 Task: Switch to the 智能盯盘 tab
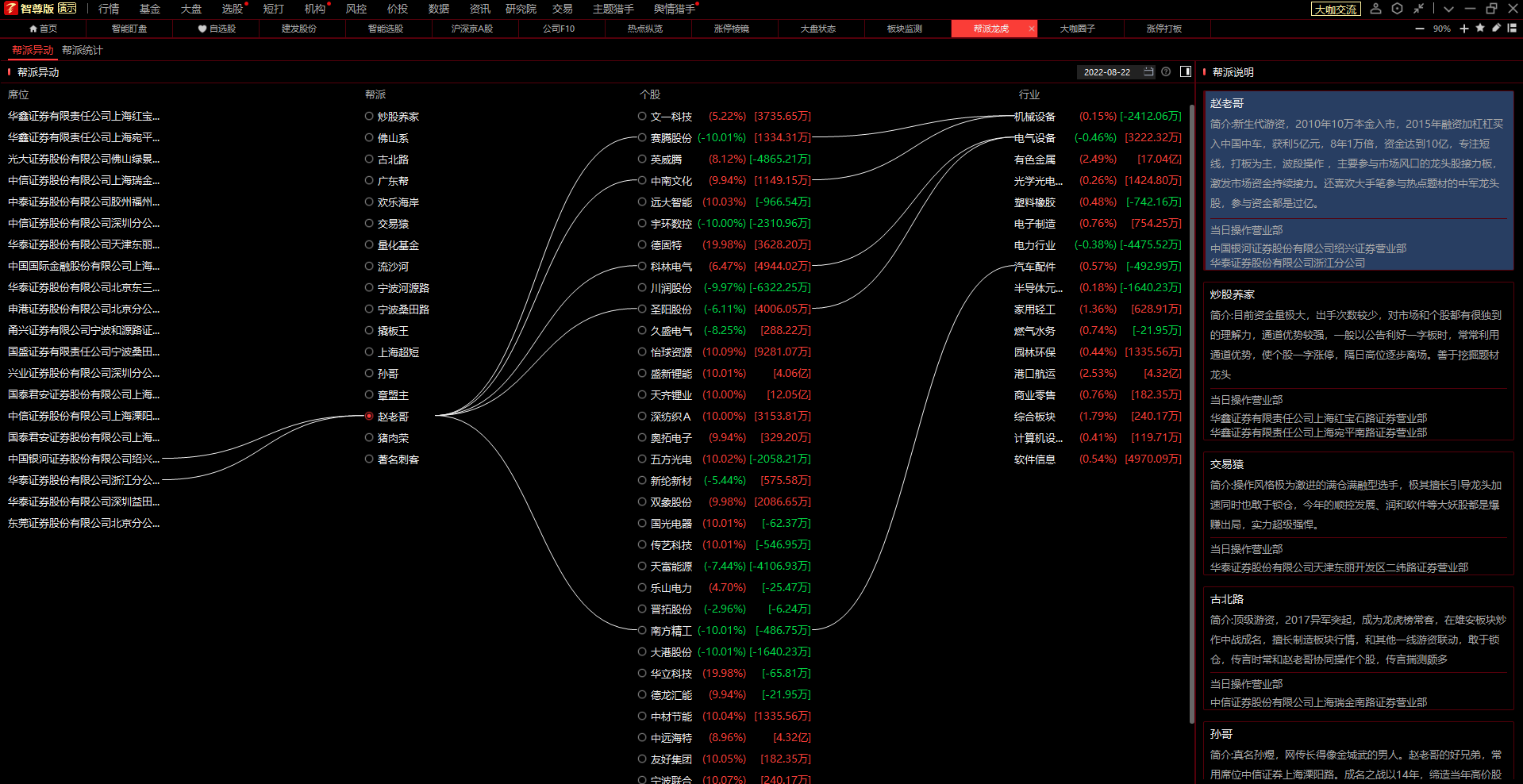[129, 29]
